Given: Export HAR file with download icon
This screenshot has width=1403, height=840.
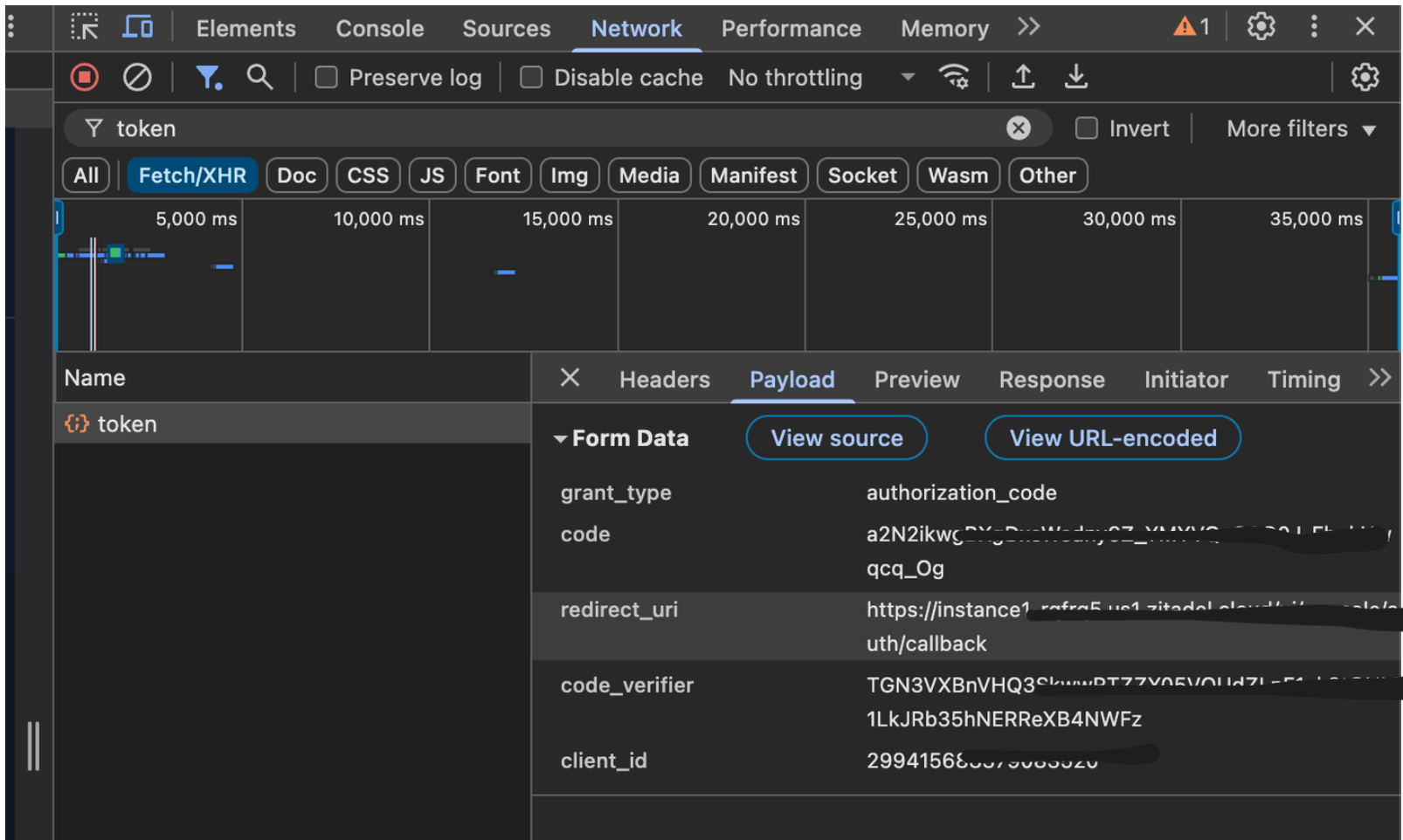Looking at the screenshot, I should pos(1076,78).
